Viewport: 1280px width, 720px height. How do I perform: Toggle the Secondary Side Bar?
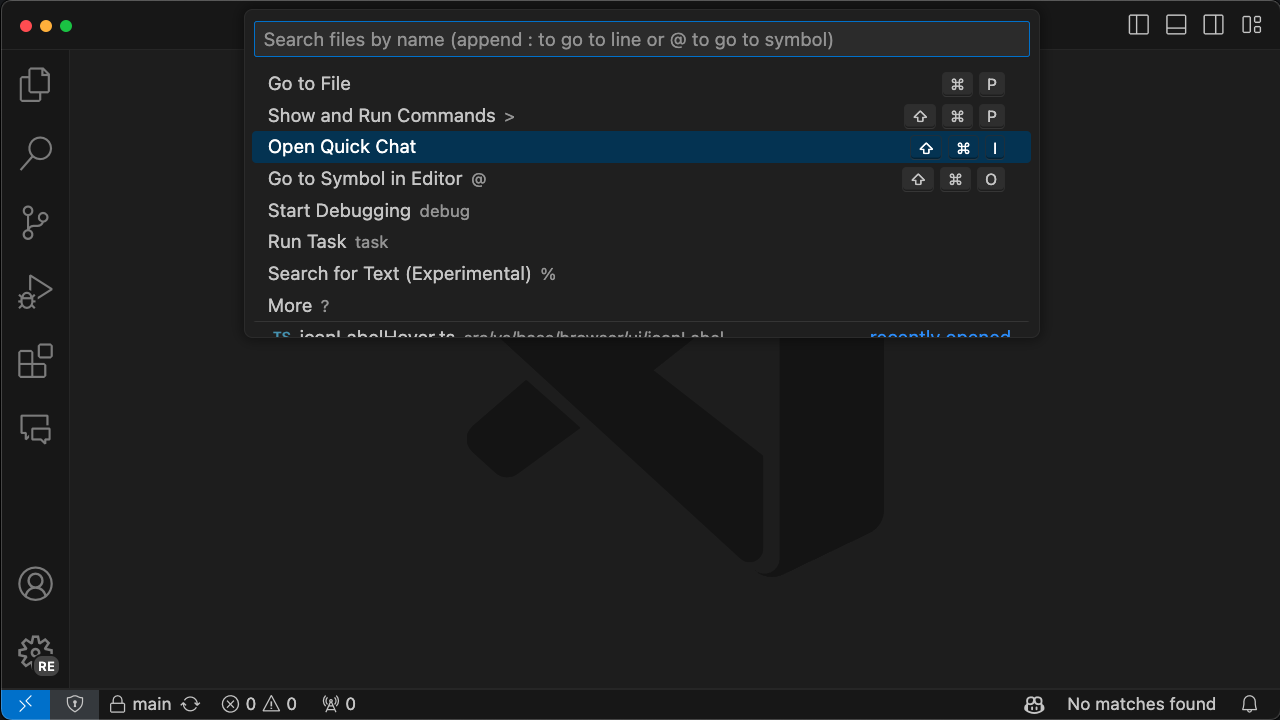1213,25
